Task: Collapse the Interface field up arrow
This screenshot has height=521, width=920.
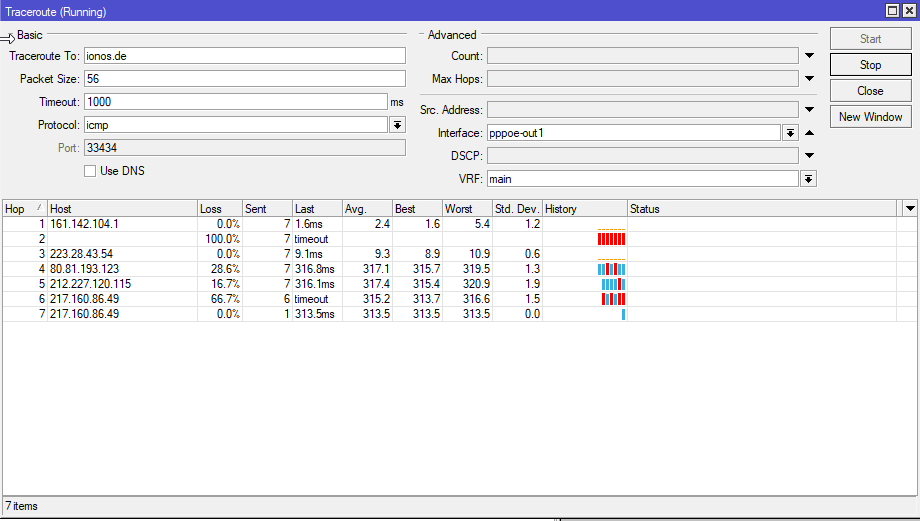Action: point(809,133)
